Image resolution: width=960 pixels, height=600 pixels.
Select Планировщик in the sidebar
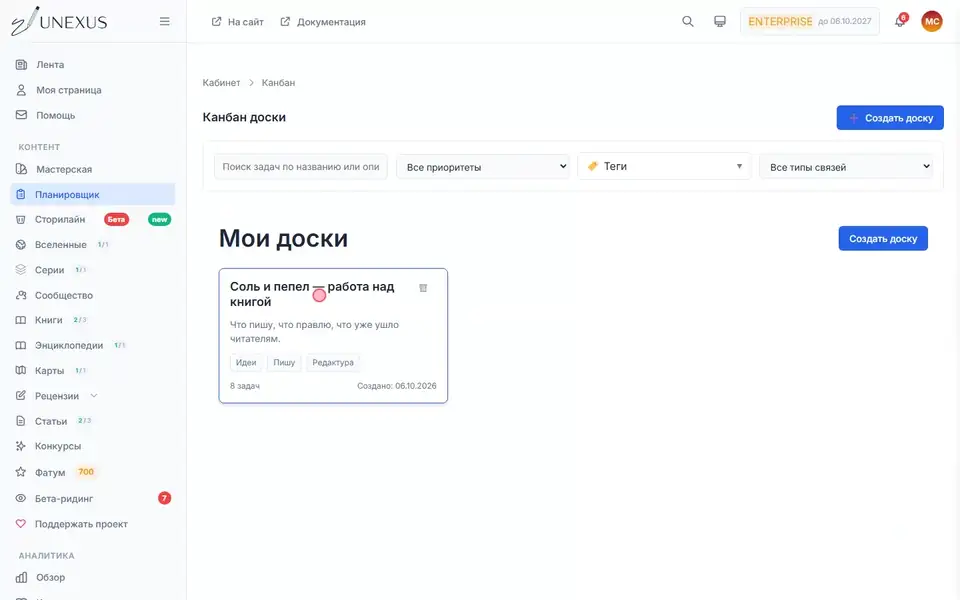pos(93,194)
